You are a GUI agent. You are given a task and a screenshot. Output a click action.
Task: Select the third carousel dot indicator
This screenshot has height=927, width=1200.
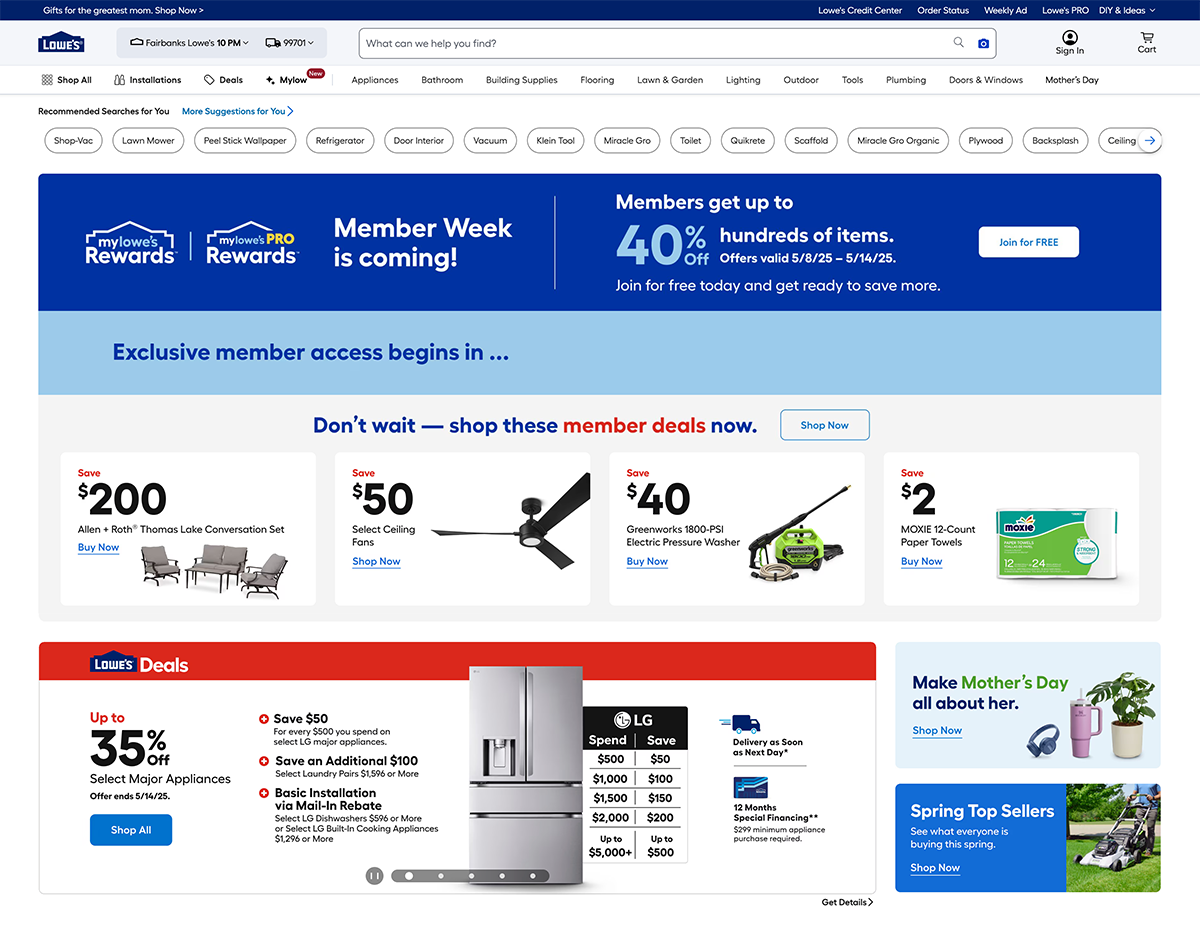coord(471,876)
